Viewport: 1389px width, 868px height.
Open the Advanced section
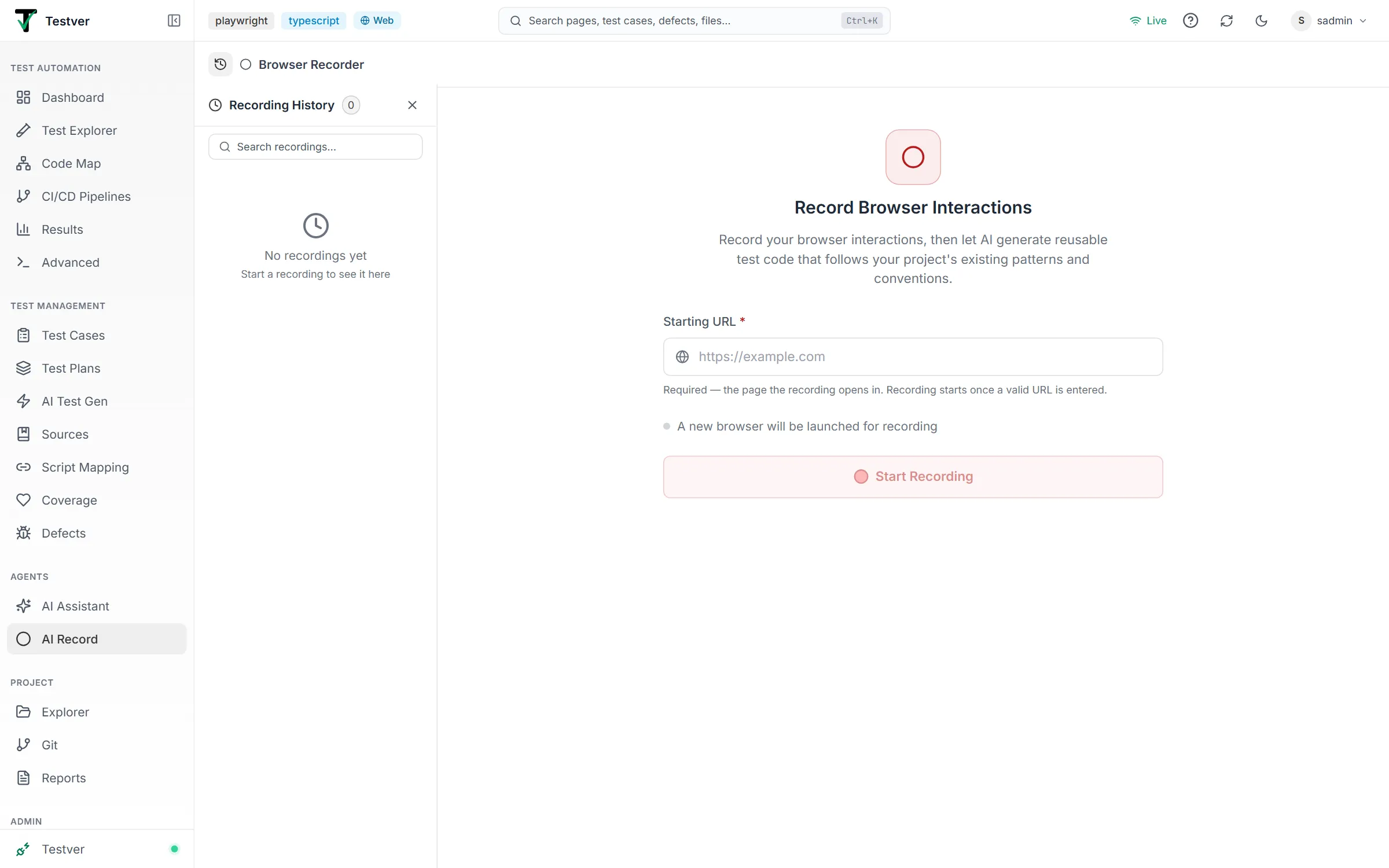97,262
